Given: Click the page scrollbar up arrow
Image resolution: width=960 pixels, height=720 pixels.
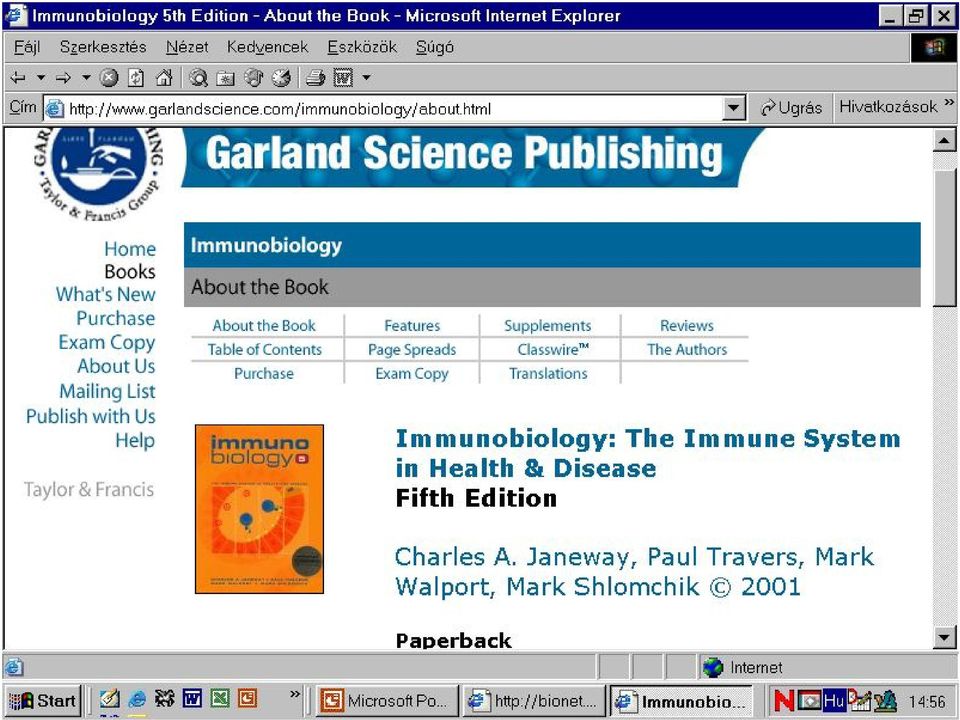Looking at the screenshot, I should point(944,141).
